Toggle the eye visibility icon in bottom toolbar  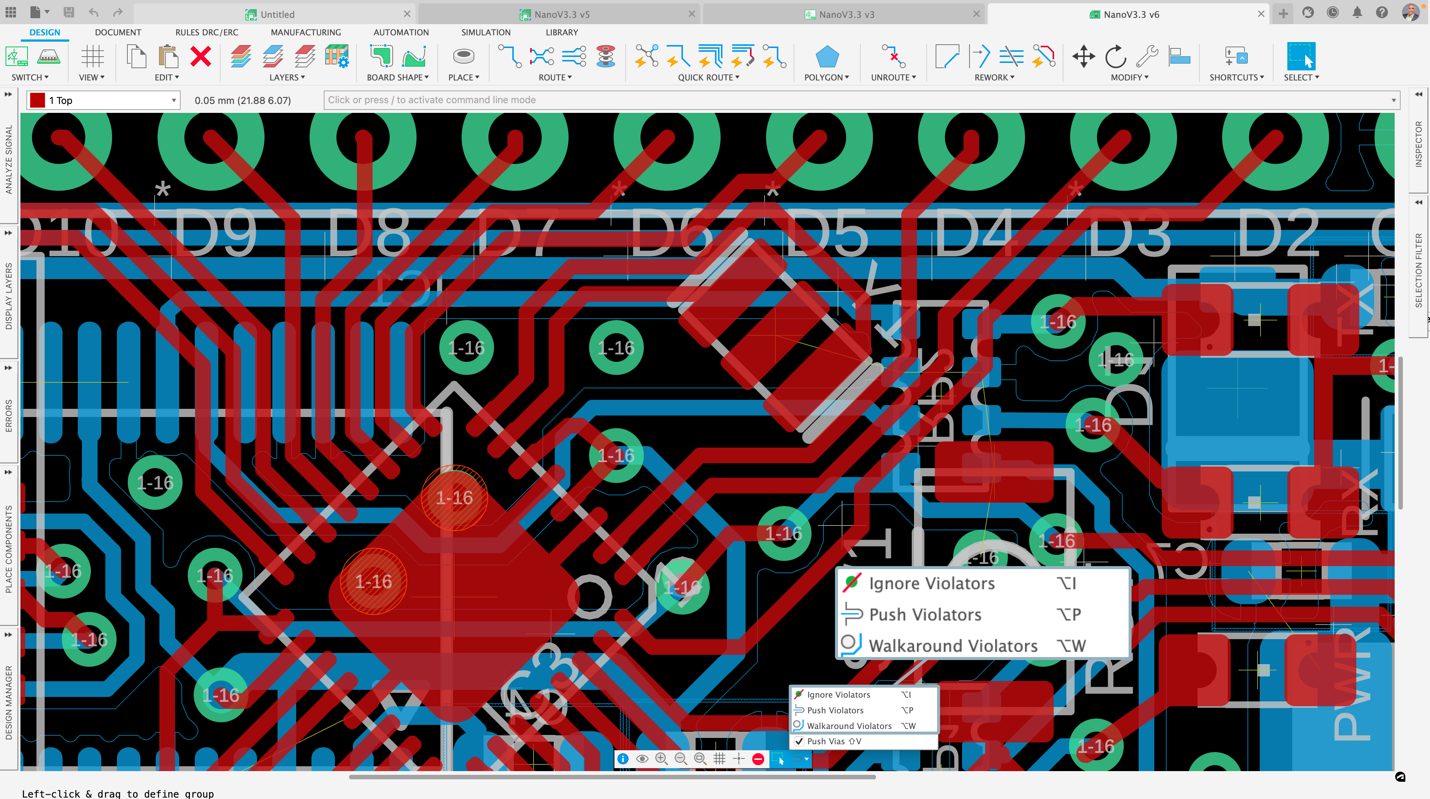[642, 759]
